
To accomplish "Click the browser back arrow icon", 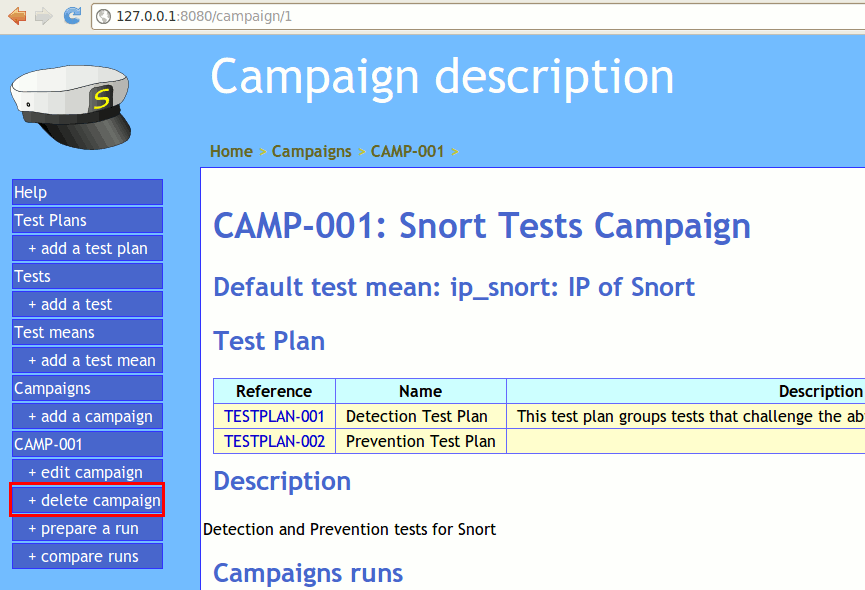I will pyautogui.click(x=17, y=16).
